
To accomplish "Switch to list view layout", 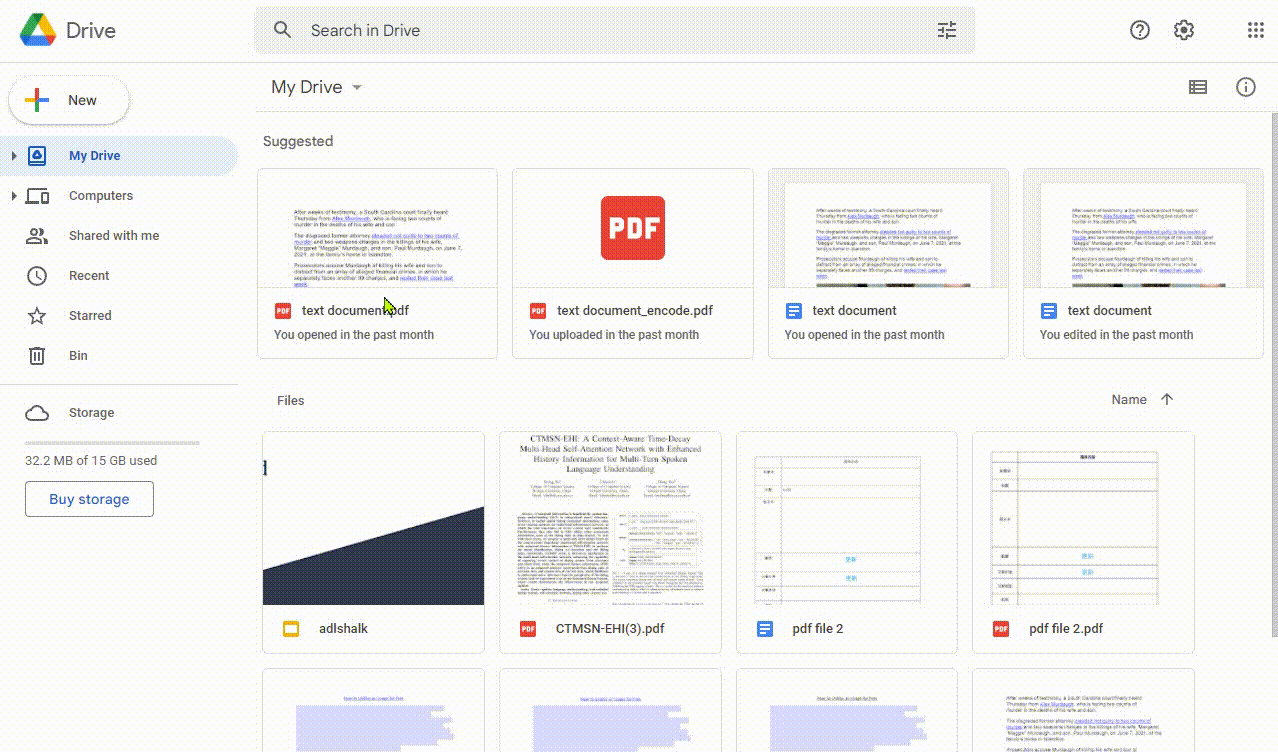I will 1197,87.
